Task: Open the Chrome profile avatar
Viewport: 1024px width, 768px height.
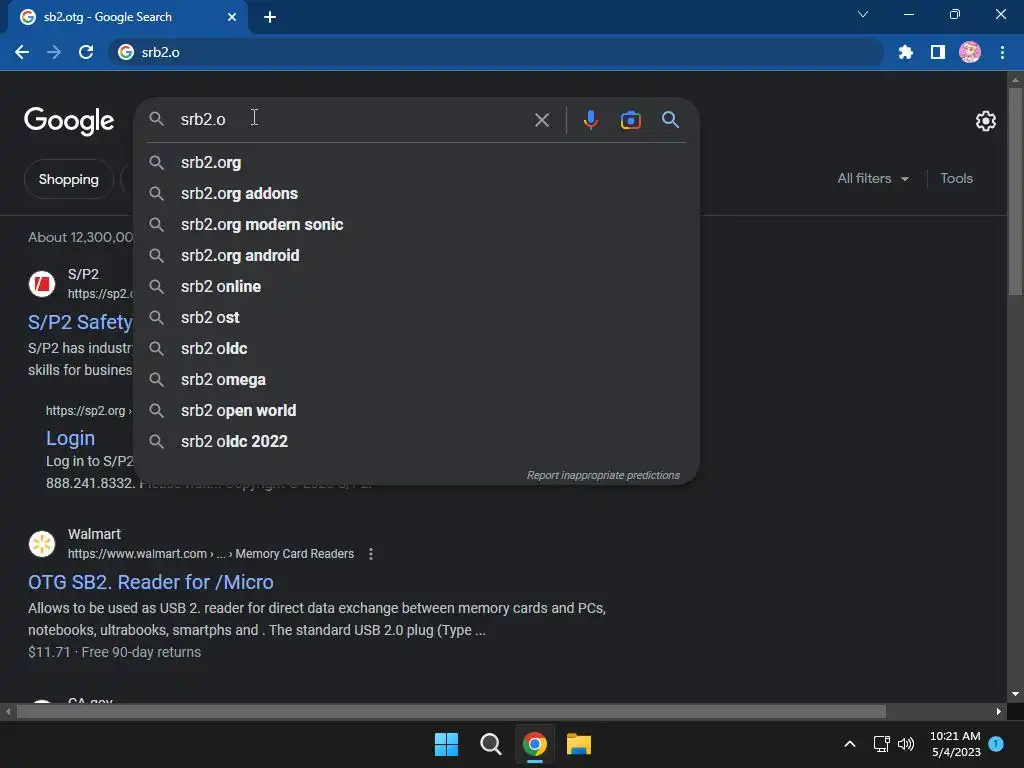Action: [970, 52]
